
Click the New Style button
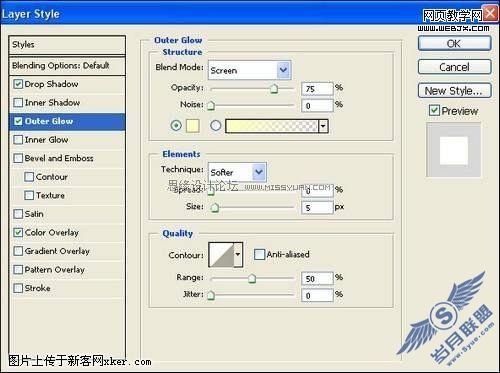(454, 91)
